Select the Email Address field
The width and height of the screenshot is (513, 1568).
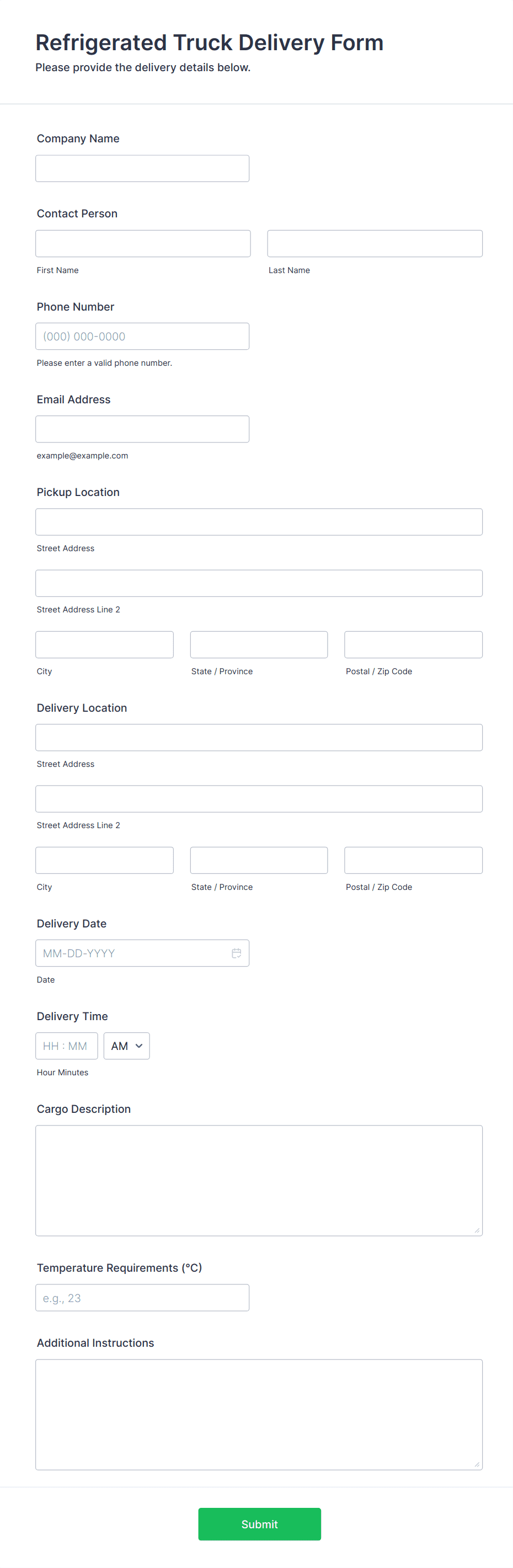[142, 429]
